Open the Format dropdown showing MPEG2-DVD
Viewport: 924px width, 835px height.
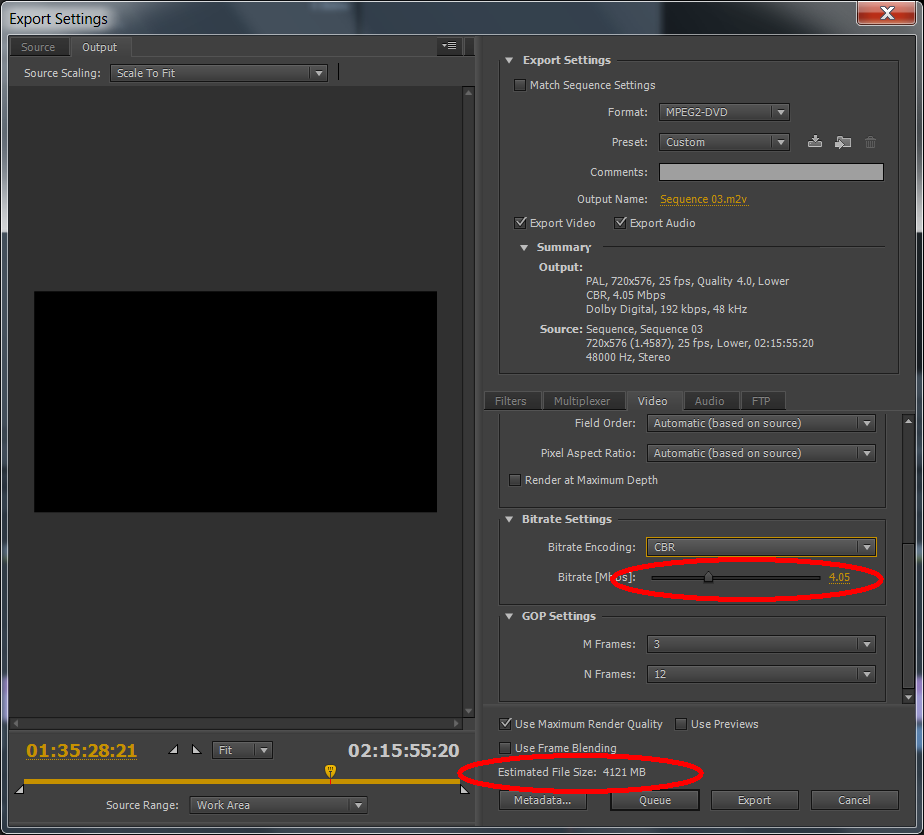(x=724, y=112)
